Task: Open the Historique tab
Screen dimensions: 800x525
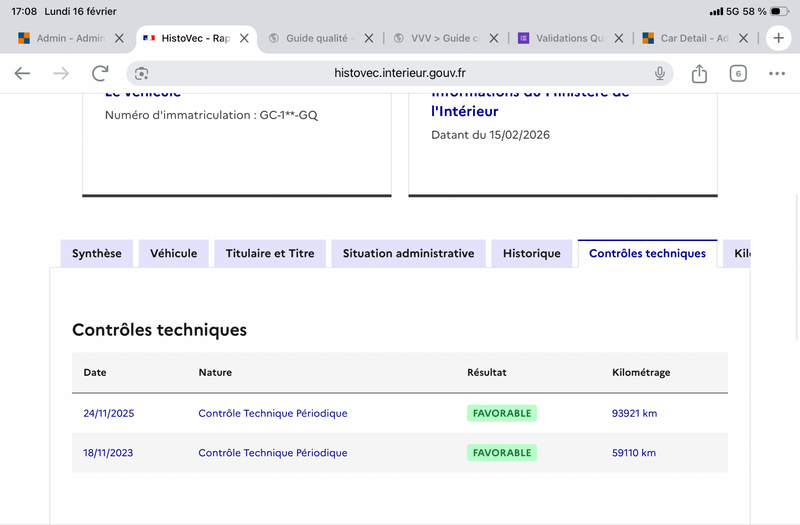Action: (532, 254)
